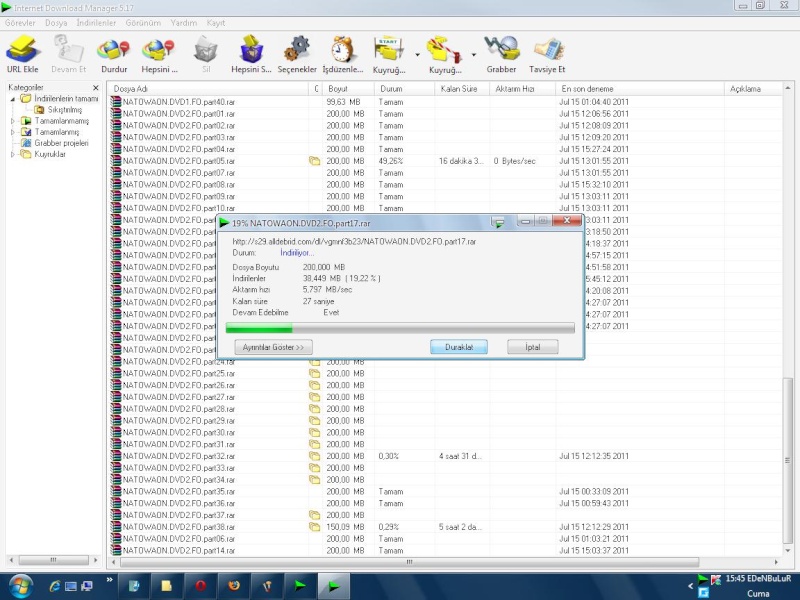Open the Firefox taskbar button
800x600 pixels.
point(234,586)
